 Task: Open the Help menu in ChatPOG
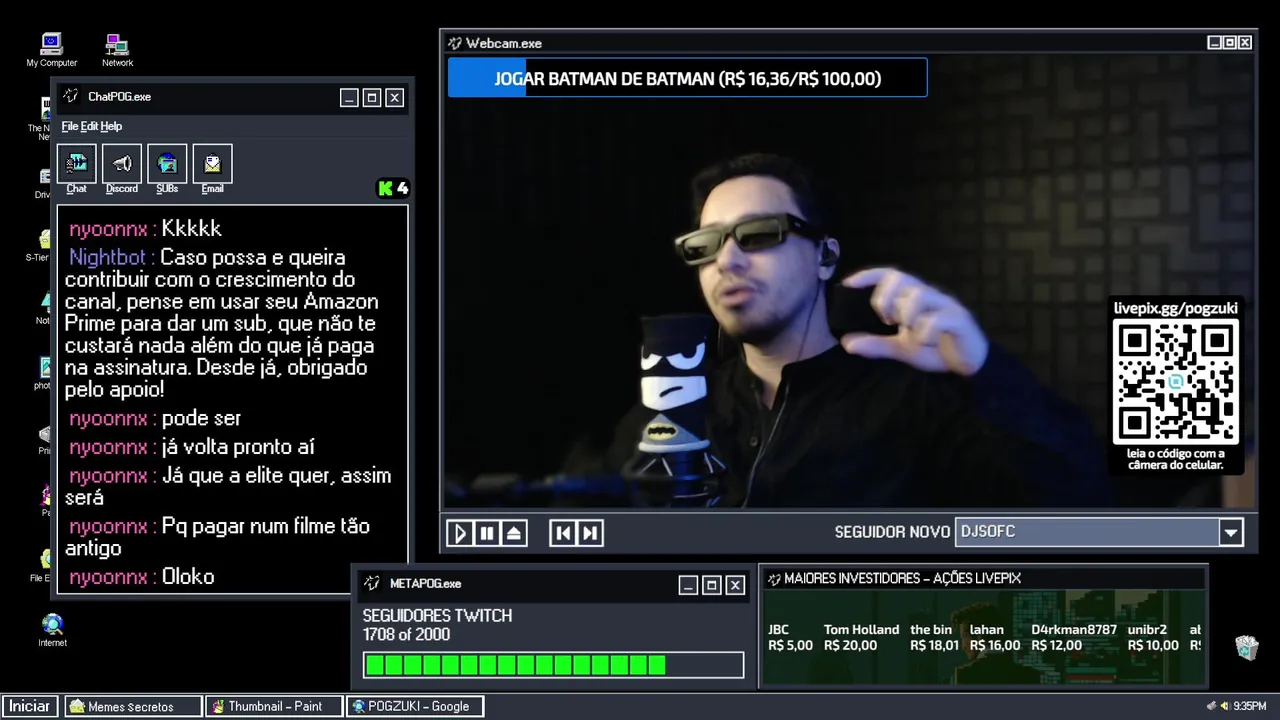pos(111,126)
